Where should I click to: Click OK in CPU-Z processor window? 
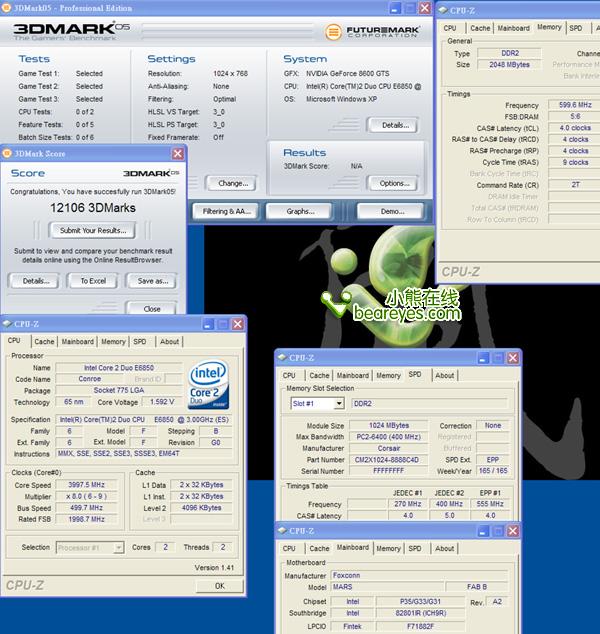(220, 586)
